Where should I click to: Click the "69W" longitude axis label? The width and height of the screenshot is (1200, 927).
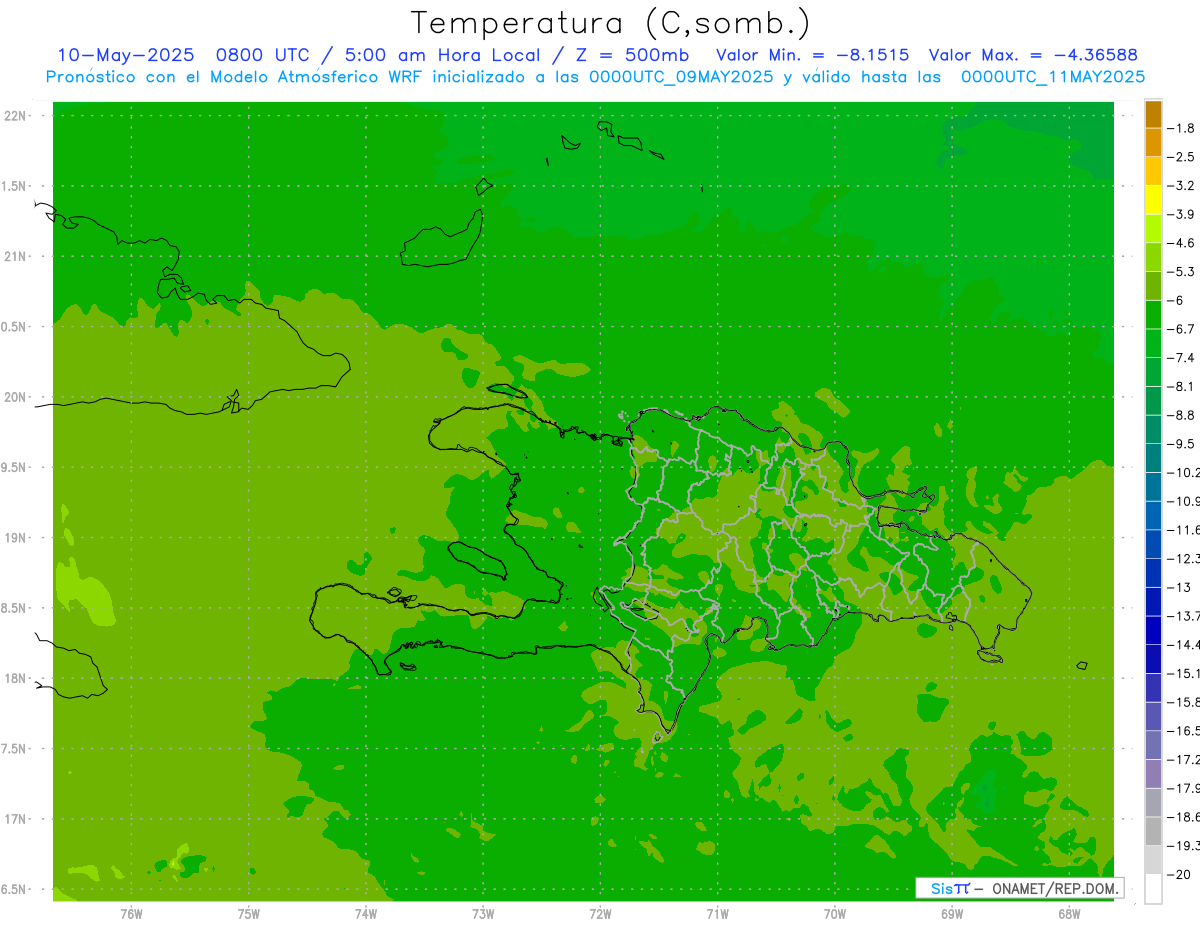(x=951, y=914)
